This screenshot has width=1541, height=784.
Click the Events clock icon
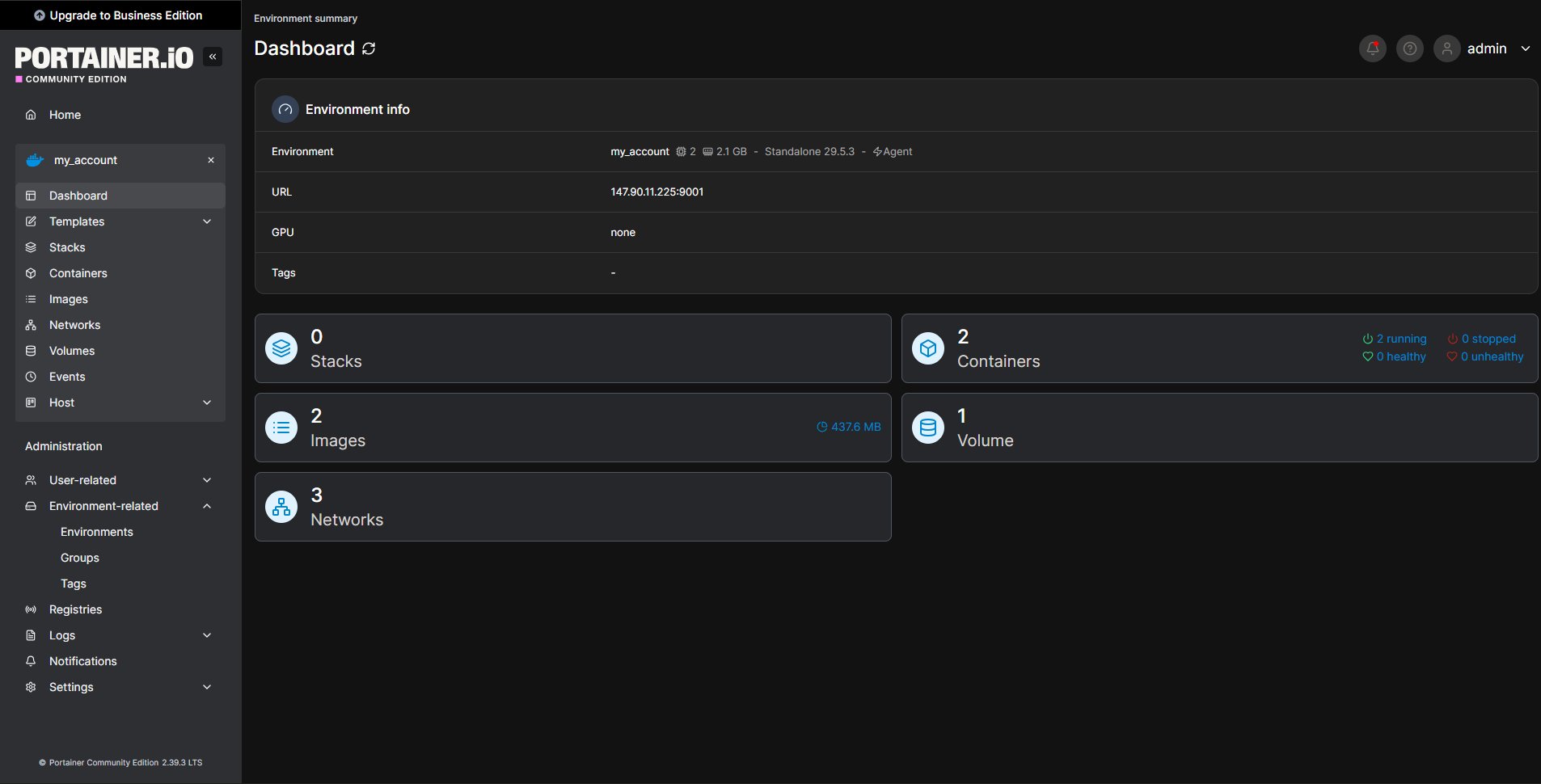pyautogui.click(x=31, y=377)
